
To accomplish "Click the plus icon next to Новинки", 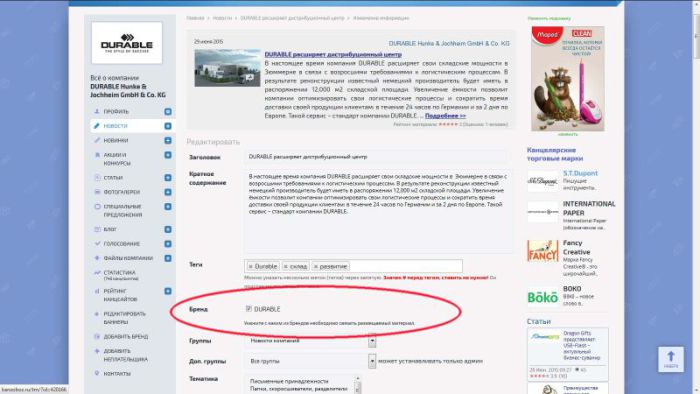I will tap(168, 140).
